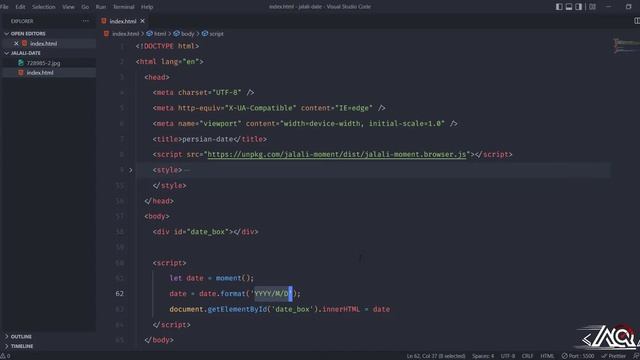Click the jpg image file icon in Explorer
This screenshot has width=640, height=360.
pyautogui.click(x=21, y=63)
